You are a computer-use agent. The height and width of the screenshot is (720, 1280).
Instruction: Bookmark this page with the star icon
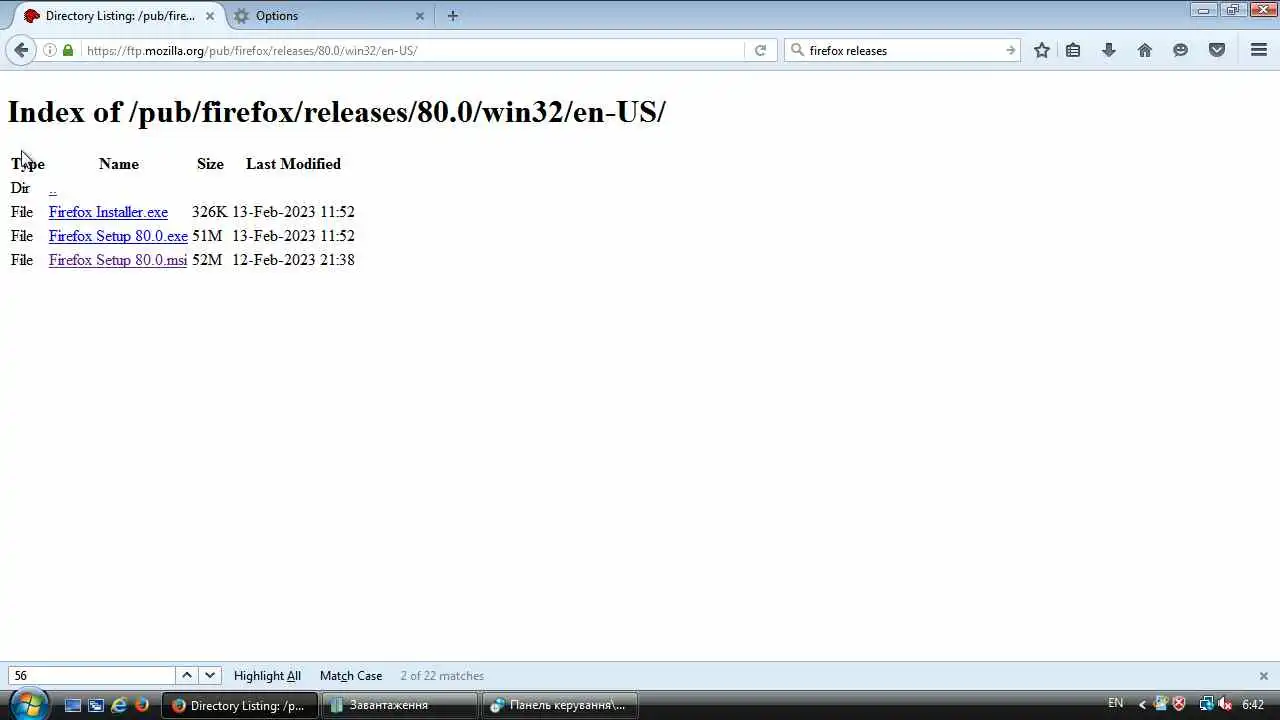tap(1042, 50)
